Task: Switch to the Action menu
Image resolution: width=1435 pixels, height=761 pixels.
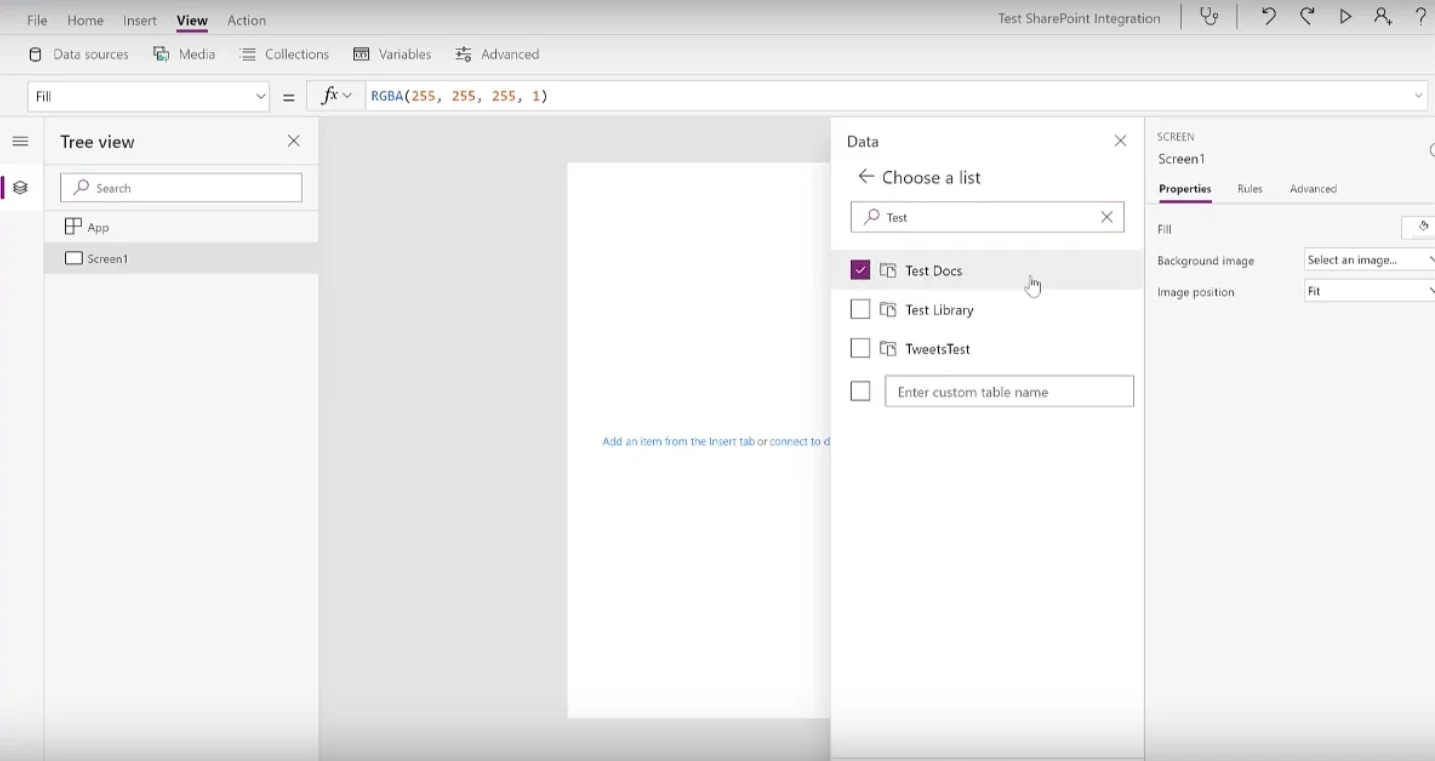Action: coord(246,19)
